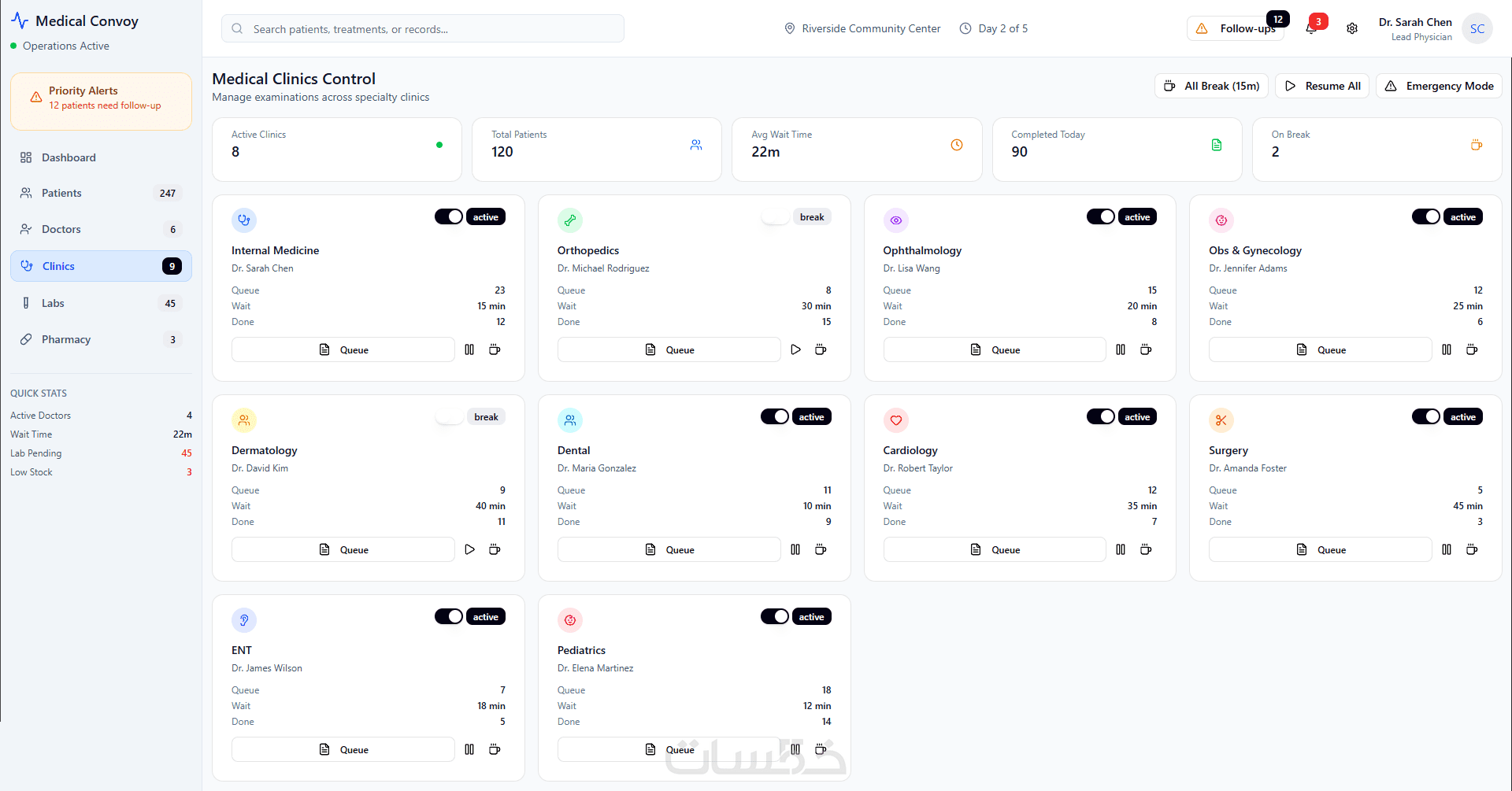Click Riverside Community Center location
1512x791 pixels.
point(862,28)
